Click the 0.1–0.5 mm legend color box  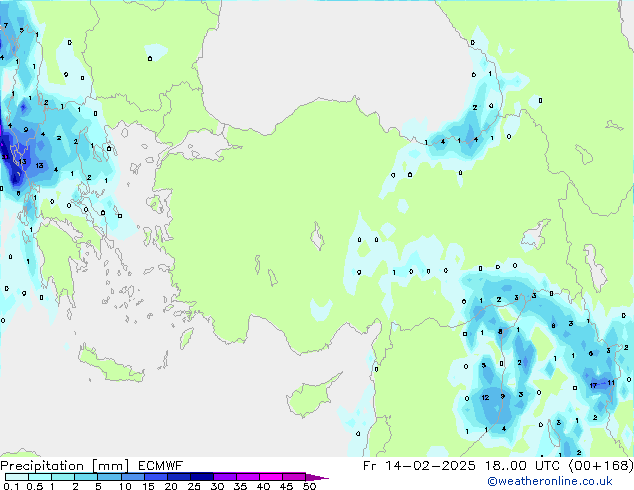[x=17, y=477]
